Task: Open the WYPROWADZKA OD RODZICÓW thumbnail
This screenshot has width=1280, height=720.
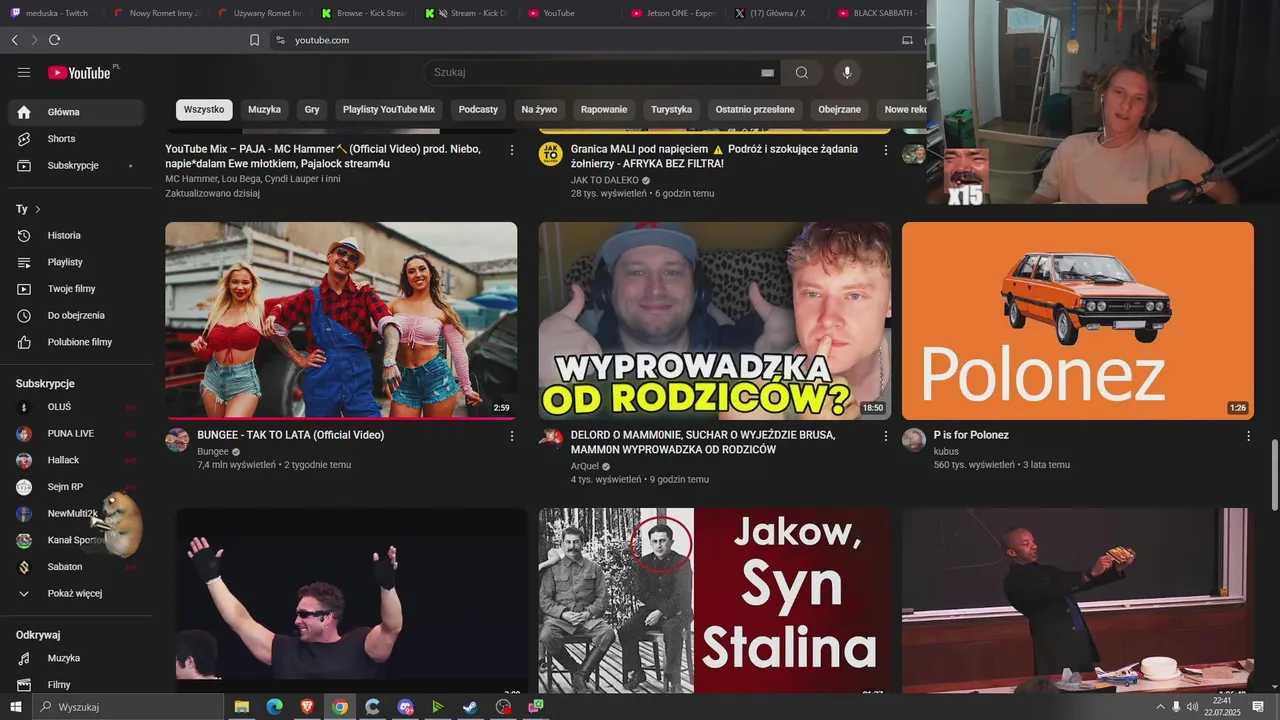Action: click(x=715, y=321)
